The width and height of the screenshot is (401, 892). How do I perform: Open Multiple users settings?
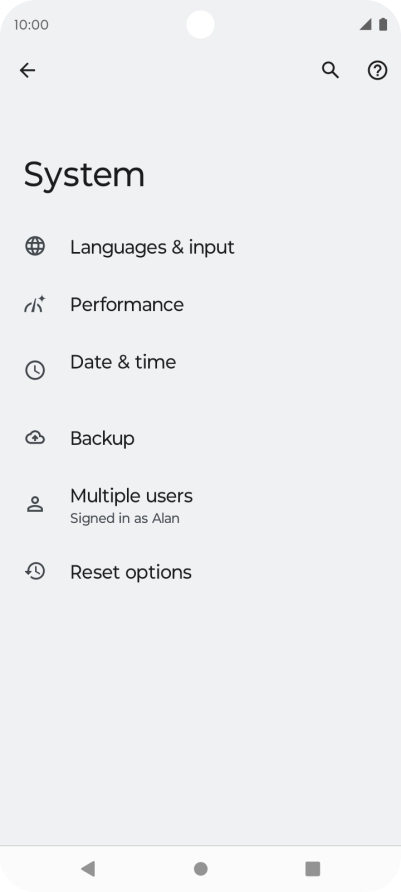tap(200, 505)
